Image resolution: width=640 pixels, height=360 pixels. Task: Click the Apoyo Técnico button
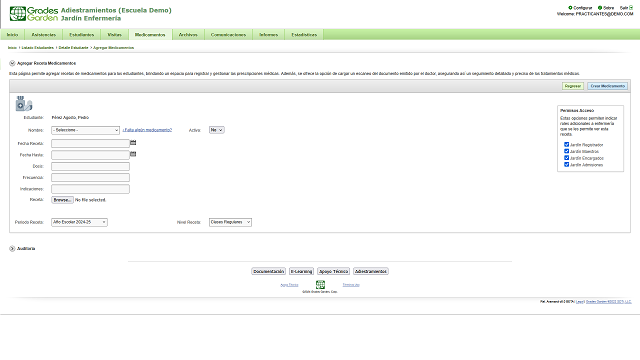333,271
